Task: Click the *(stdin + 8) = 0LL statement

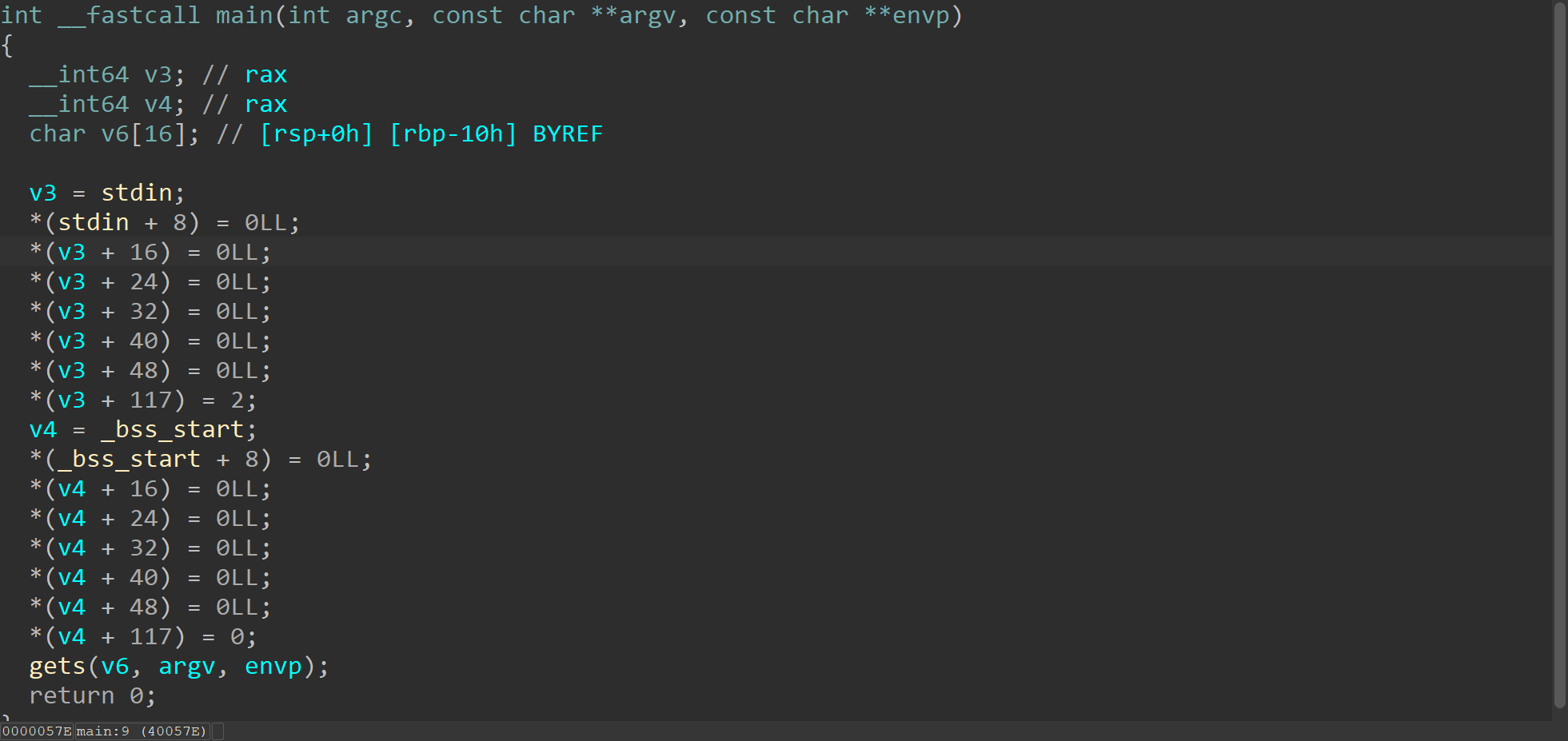Action: 165,223
